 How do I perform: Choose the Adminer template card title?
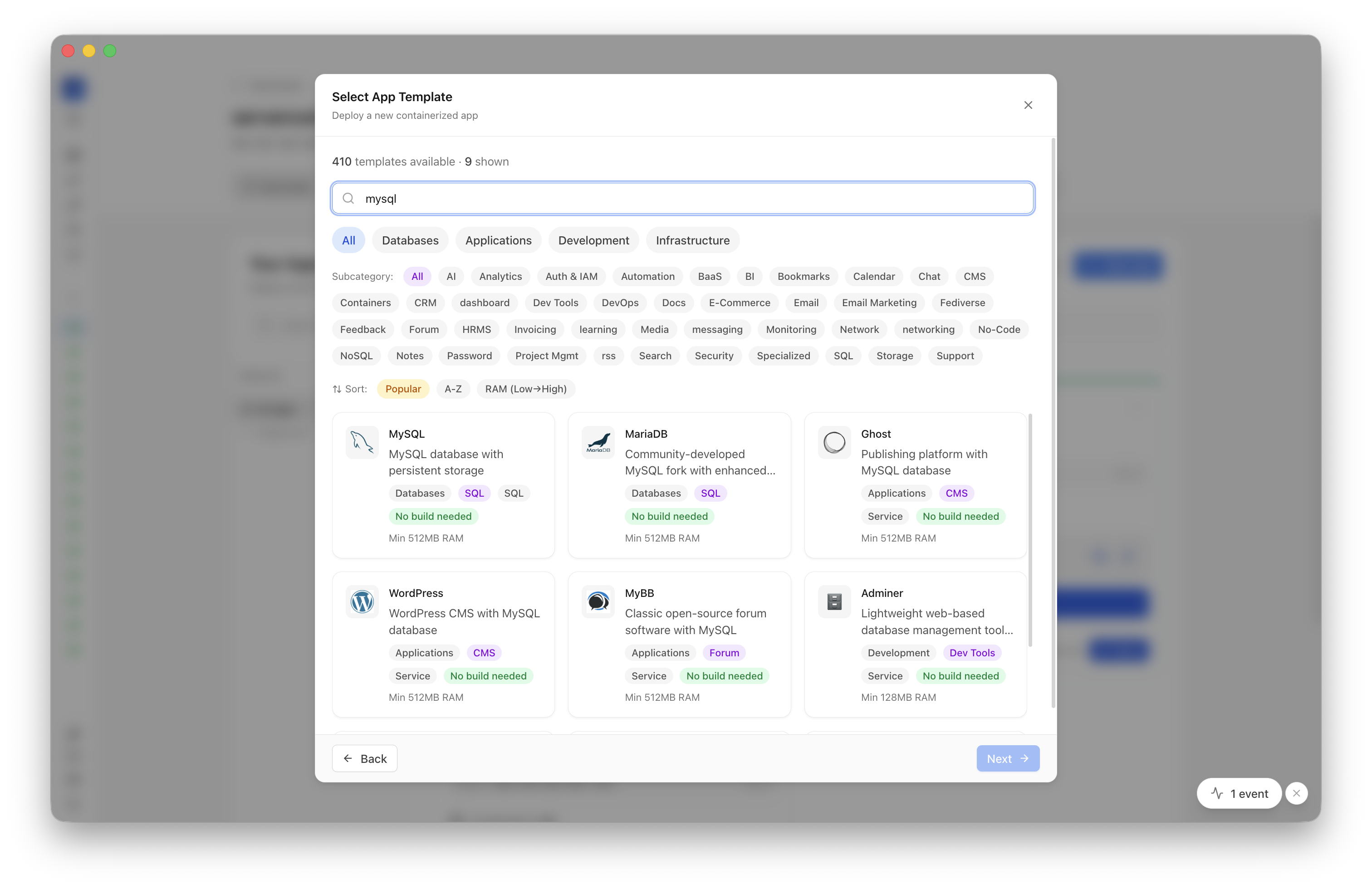pyautogui.click(x=882, y=593)
